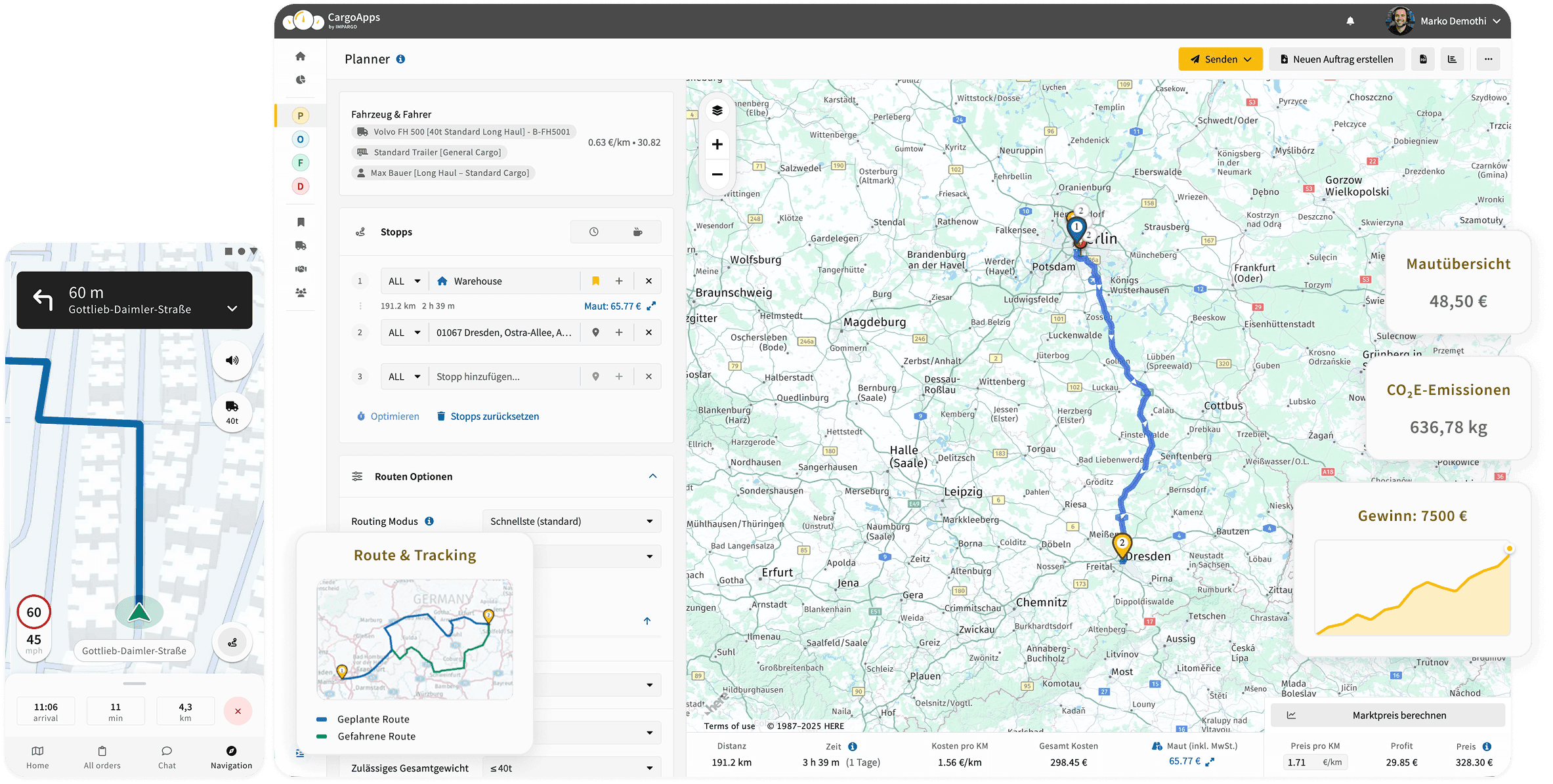Zoom in using the map plus control
This screenshot has height=784, width=1553.
tap(717, 144)
